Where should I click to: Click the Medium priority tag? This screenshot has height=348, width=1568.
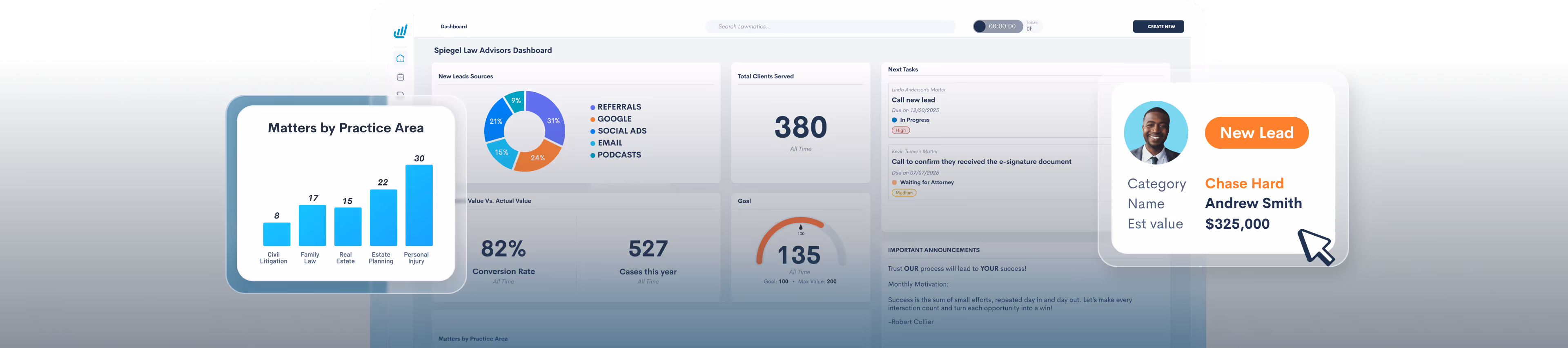tap(904, 193)
